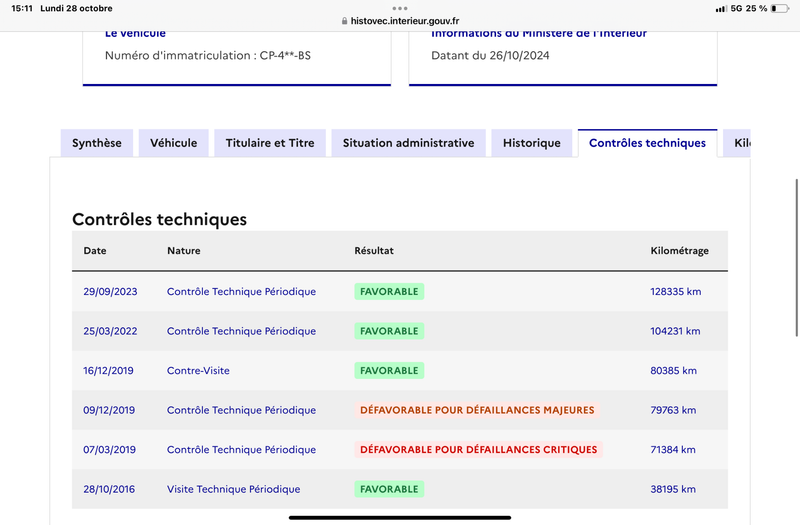The height and width of the screenshot is (525, 800).
Task: Click the Datant du 26/10/2024 text
Action: point(490,56)
